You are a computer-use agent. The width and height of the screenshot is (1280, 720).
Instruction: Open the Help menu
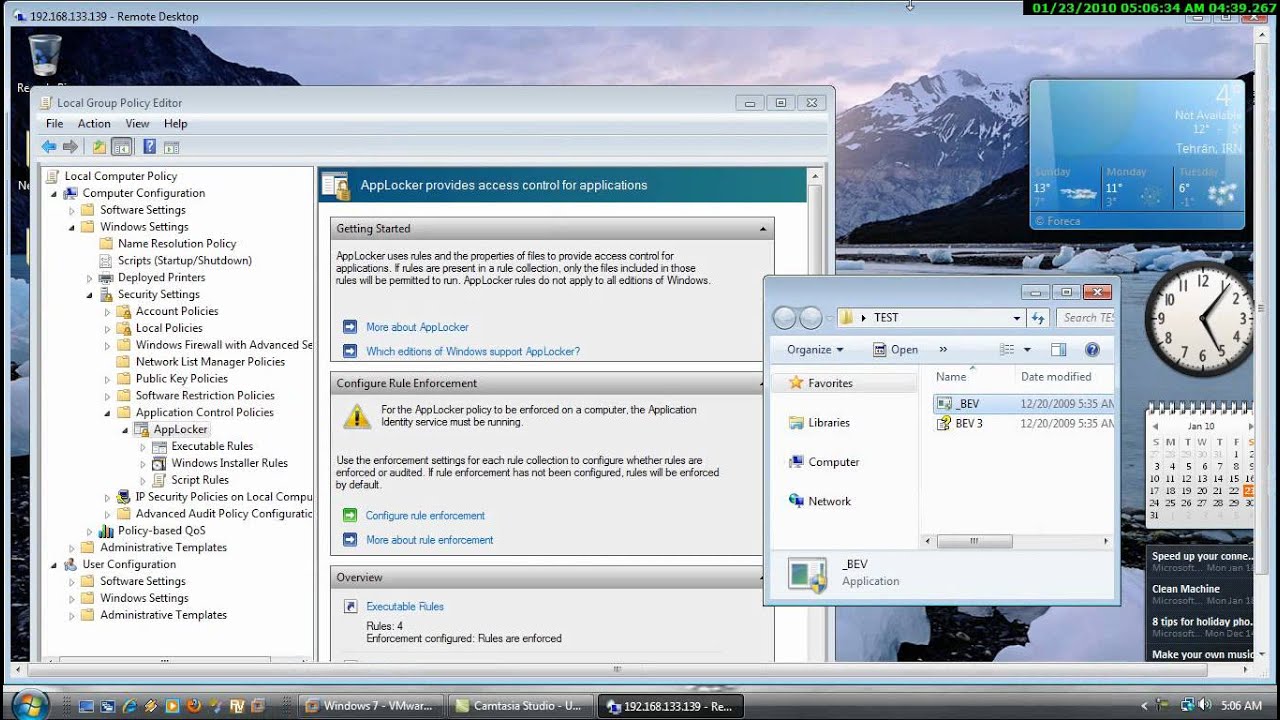[175, 124]
